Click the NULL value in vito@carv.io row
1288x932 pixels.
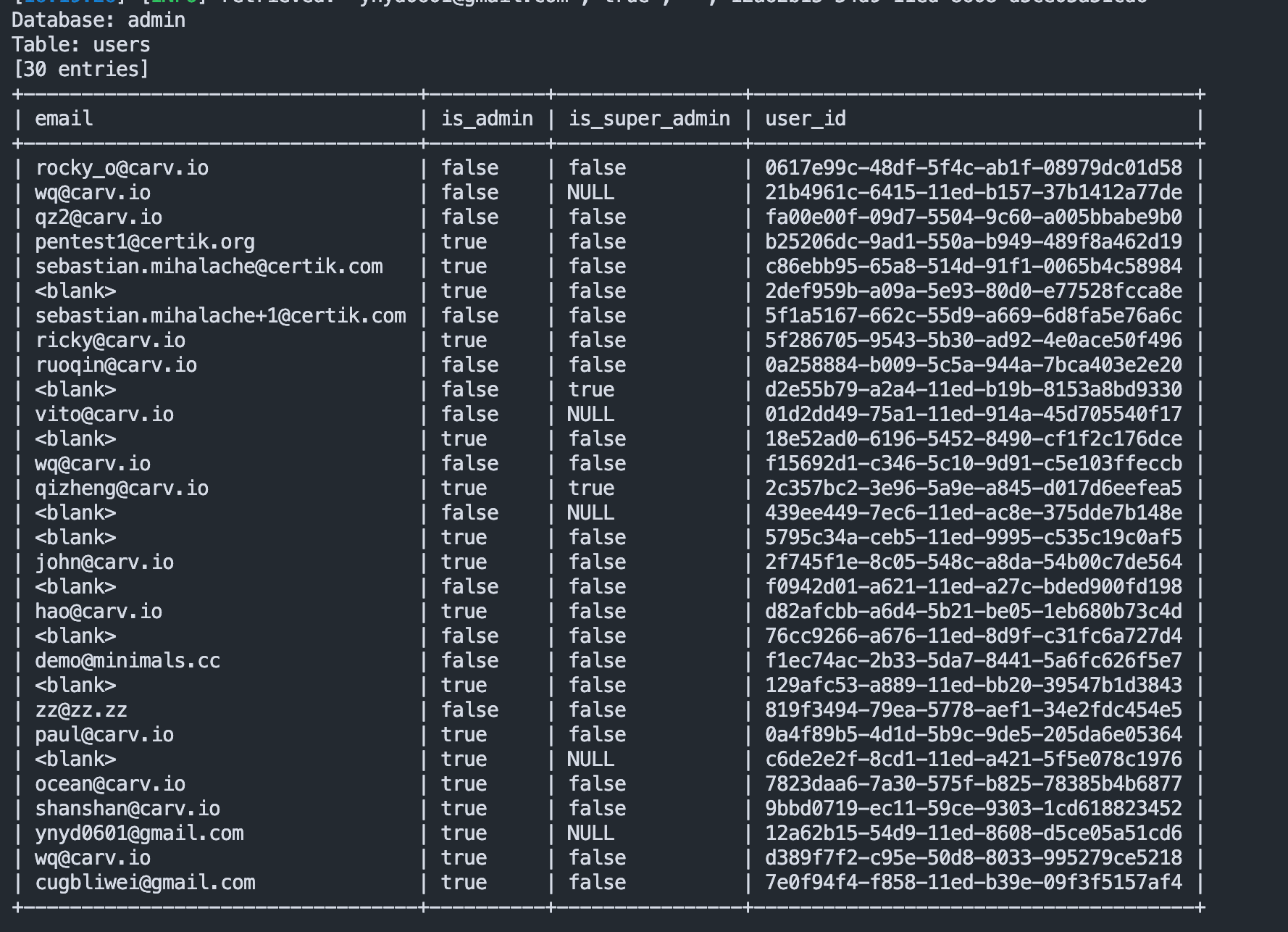[591, 415]
